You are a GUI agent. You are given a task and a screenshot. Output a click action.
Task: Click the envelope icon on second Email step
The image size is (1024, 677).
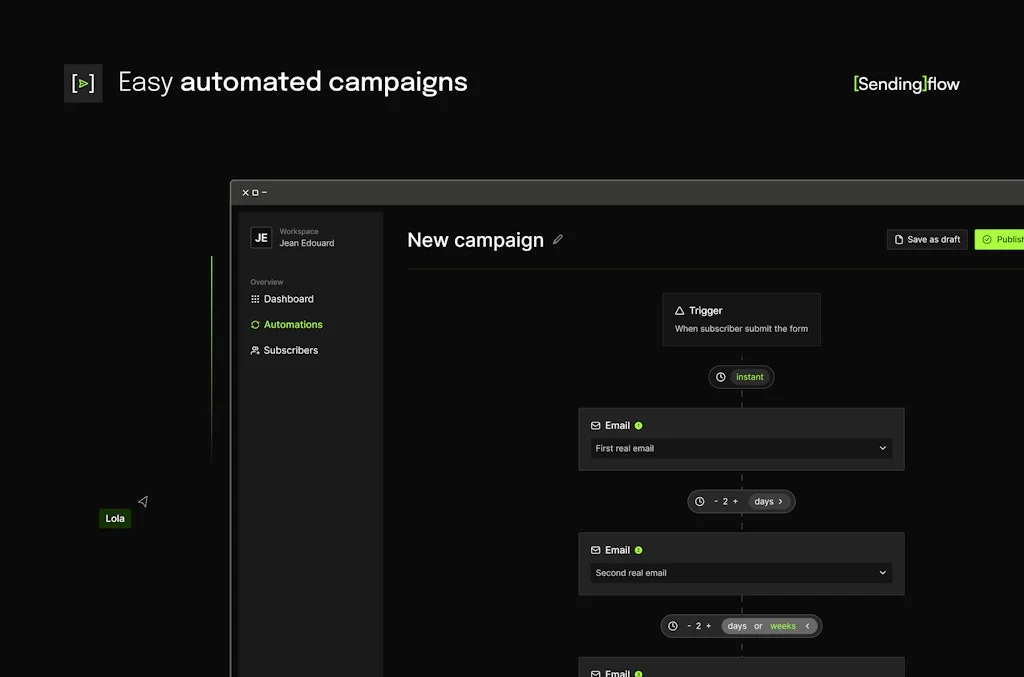coord(596,550)
